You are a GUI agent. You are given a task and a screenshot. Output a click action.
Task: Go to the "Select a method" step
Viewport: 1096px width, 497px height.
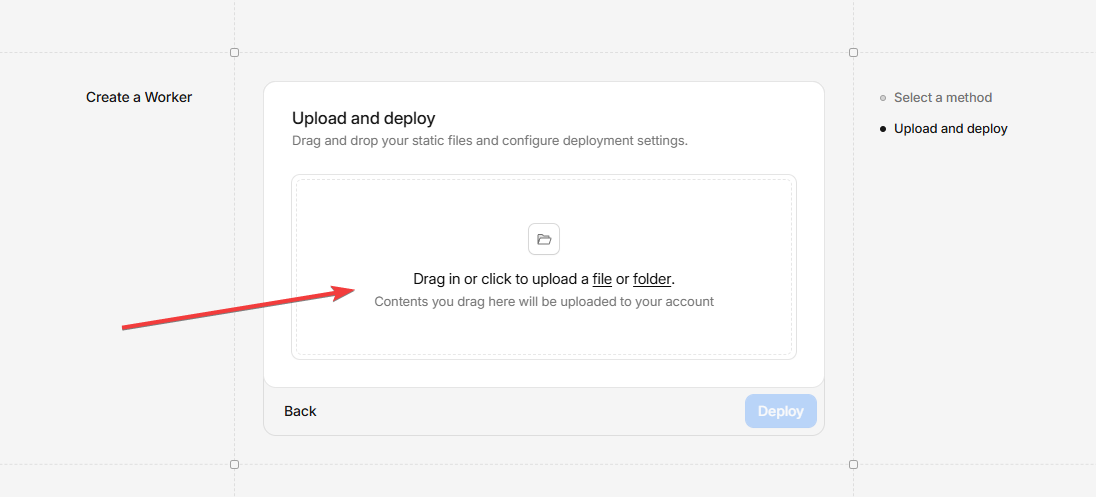[x=942, y=98]
